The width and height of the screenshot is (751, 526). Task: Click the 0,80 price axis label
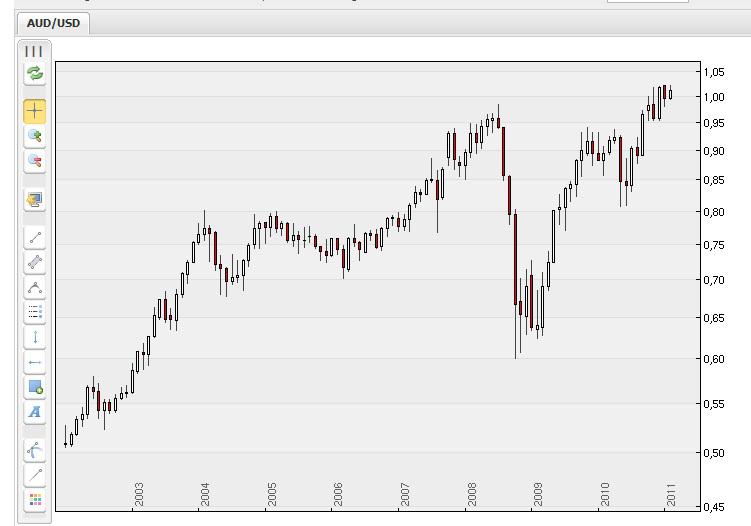tap(714, 211)
